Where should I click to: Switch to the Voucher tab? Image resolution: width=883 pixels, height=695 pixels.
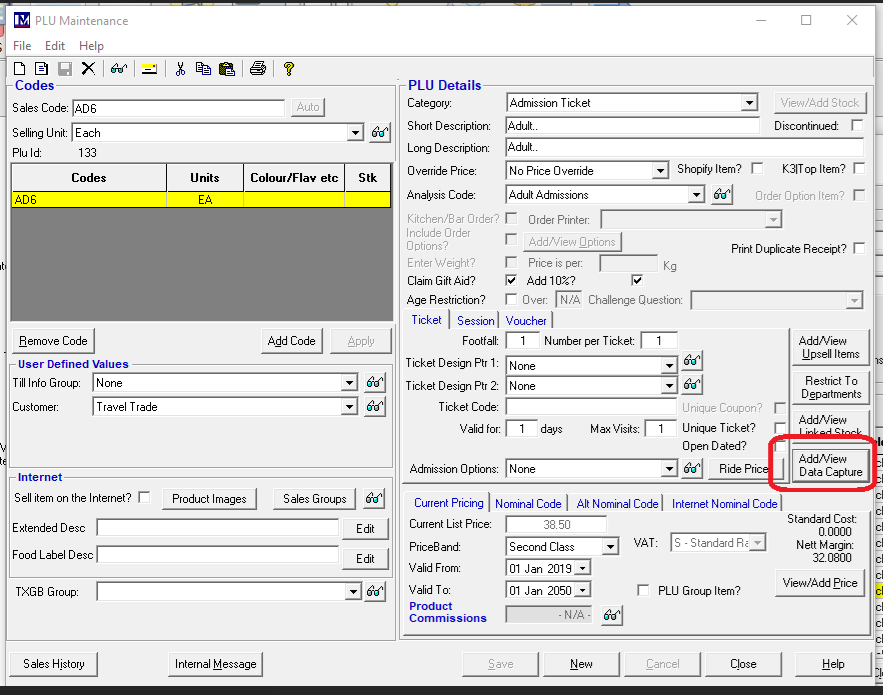tap(526, 321)
